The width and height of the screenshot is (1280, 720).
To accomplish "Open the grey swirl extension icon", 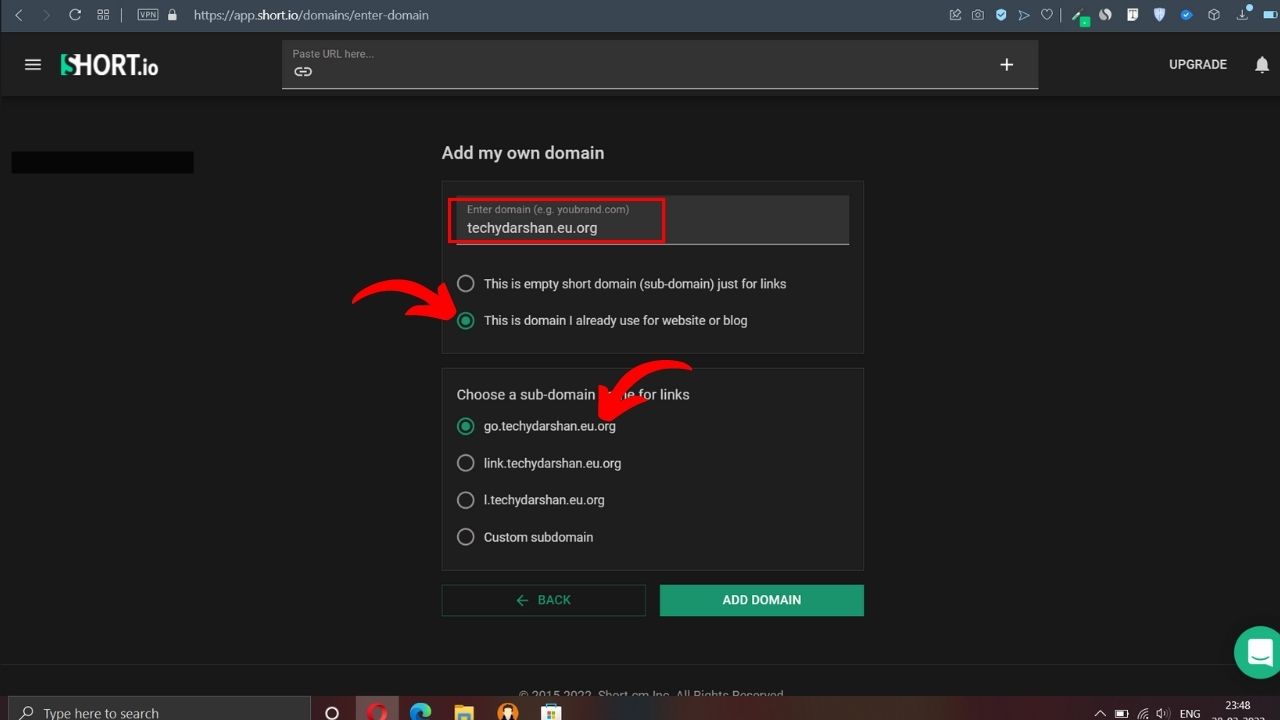I will click(x=1106, y=15).
